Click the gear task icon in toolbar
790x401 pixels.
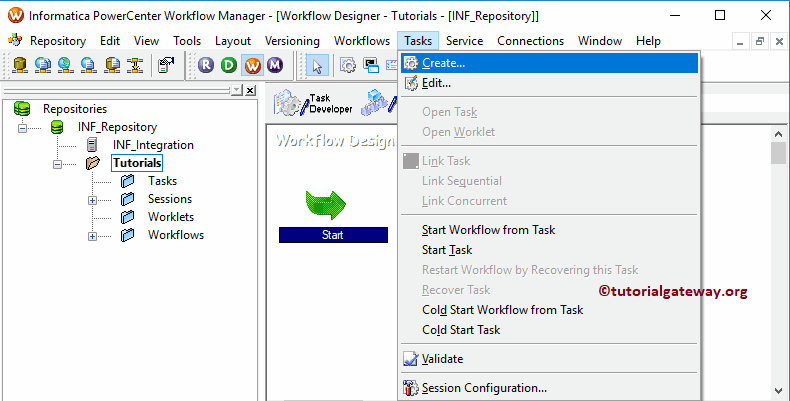click(348, 65)
